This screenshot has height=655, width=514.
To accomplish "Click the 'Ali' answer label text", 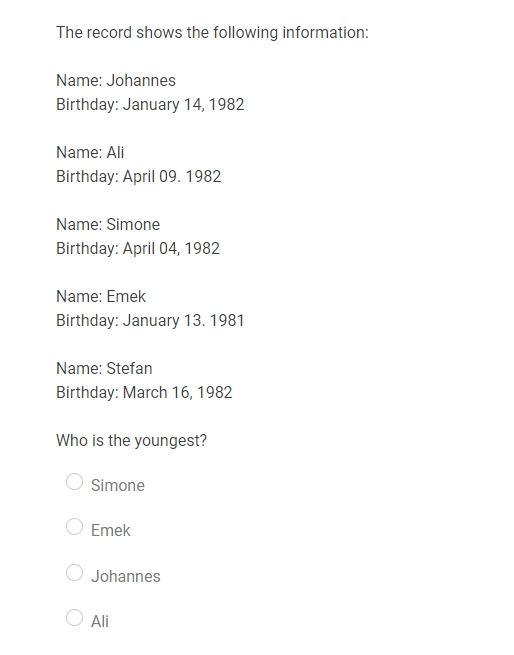I will 100,622.
